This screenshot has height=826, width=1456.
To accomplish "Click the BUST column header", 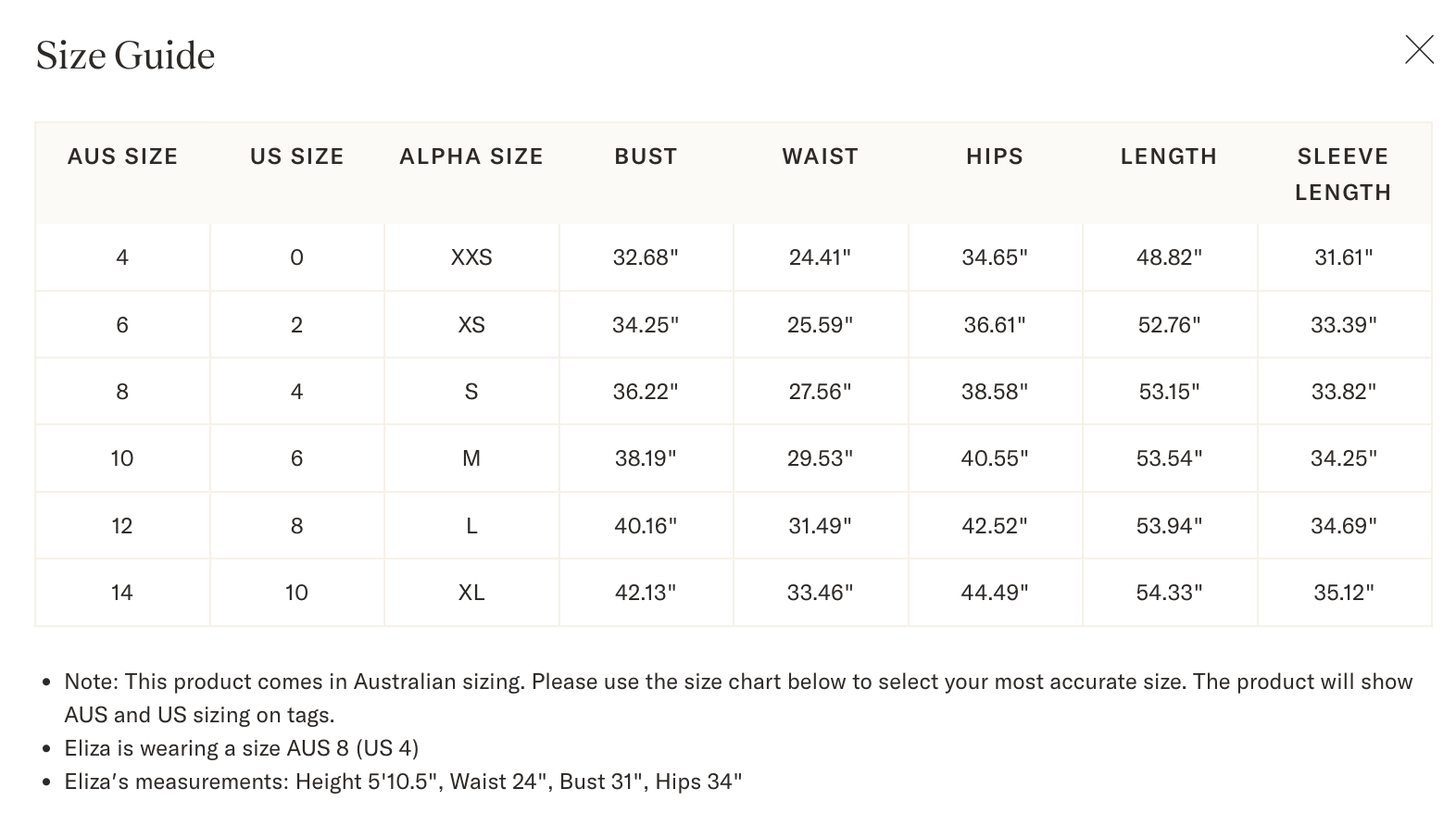I will [646, 156].
